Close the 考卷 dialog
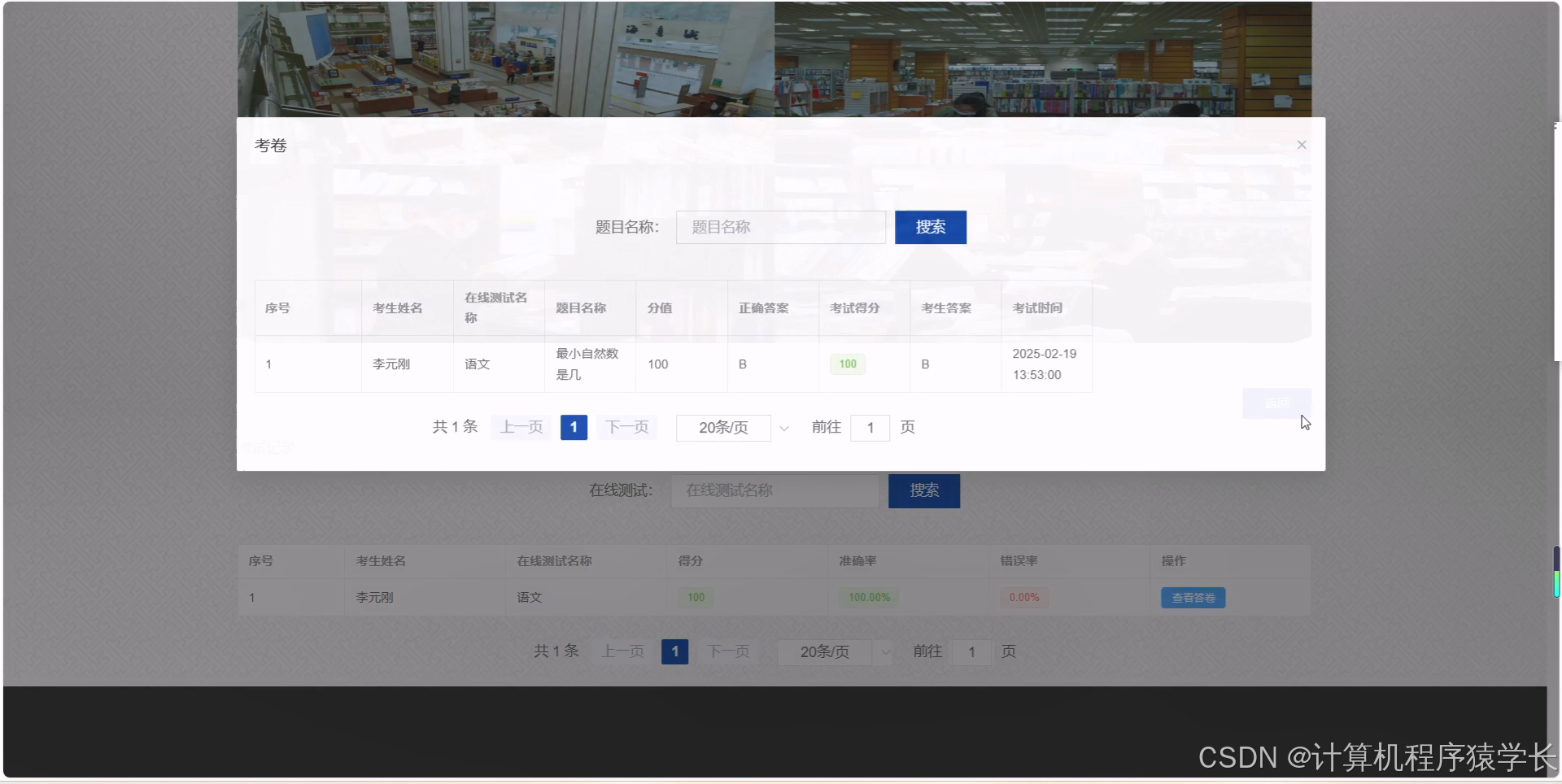The height and width of the screenshot is (784, 1562). pos(1301,144)
